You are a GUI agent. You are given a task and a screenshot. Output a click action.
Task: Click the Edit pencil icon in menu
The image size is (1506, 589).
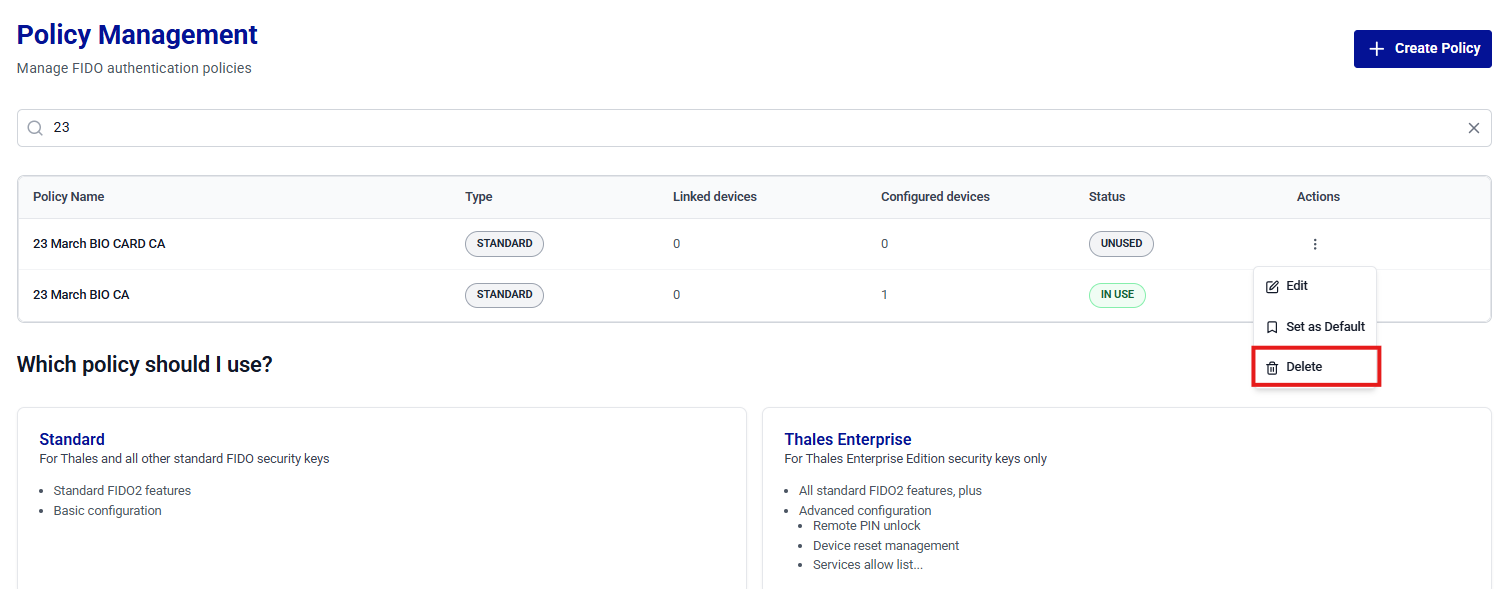(1272, 287)
